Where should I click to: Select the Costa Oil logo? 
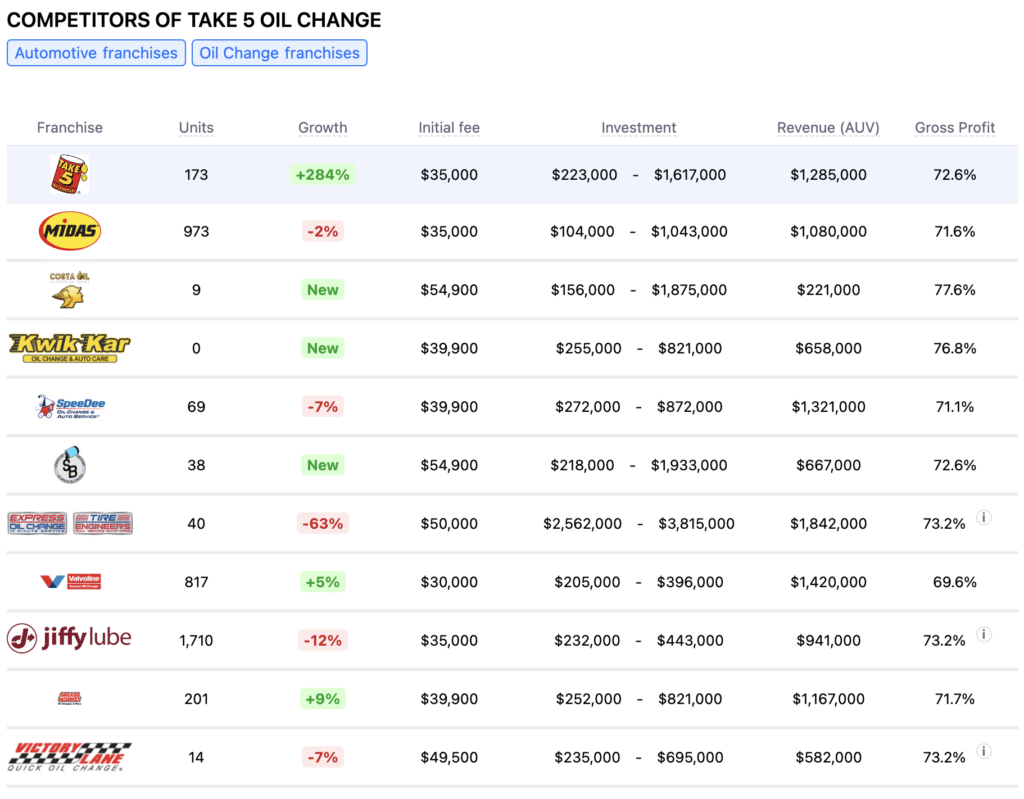(x=69, y=289)
